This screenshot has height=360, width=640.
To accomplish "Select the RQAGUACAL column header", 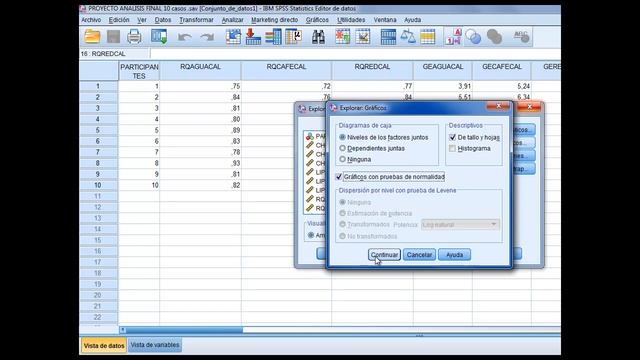I will (x=200, y=71).
